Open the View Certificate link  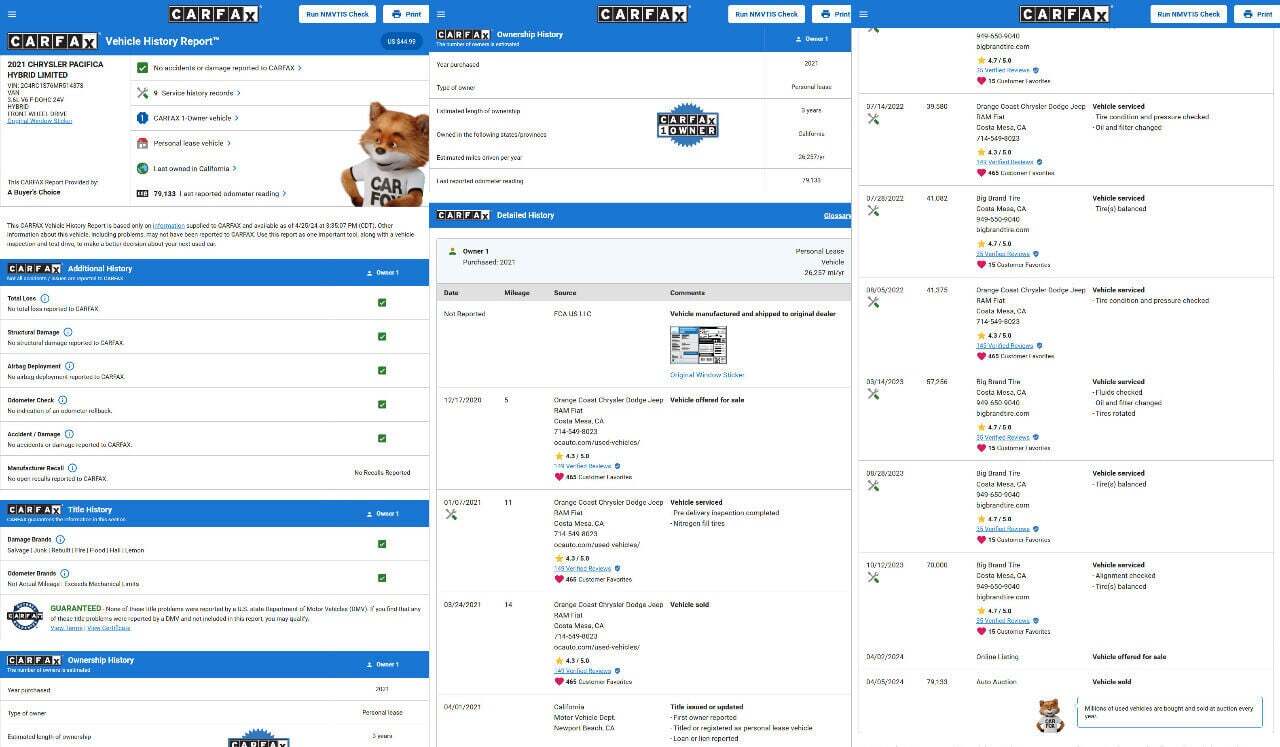coord(109,628)
